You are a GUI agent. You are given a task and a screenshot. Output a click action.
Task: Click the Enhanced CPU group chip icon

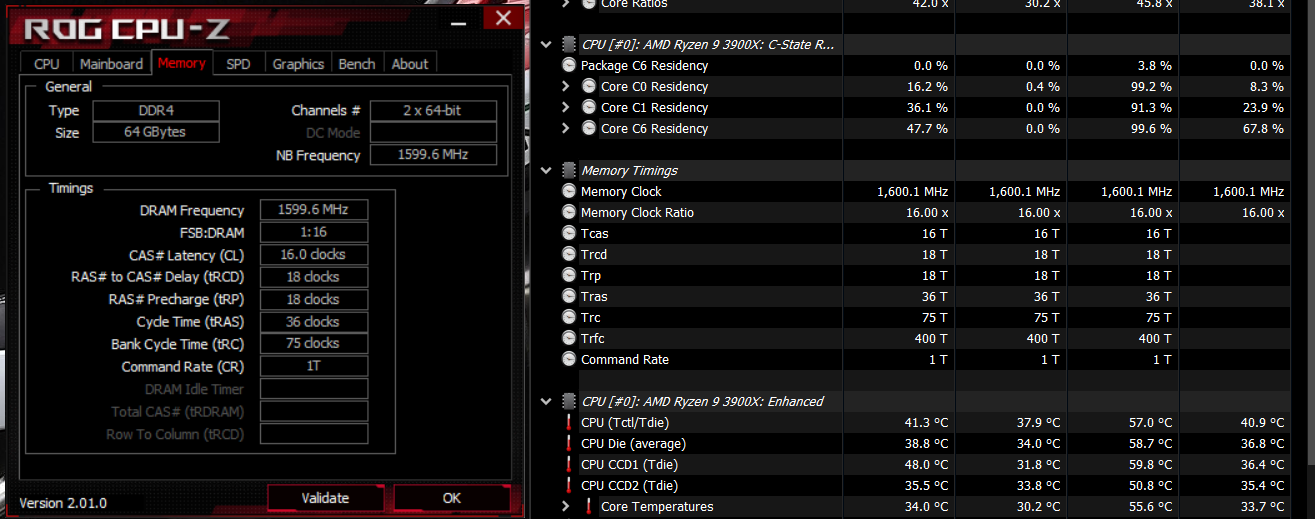569,401
